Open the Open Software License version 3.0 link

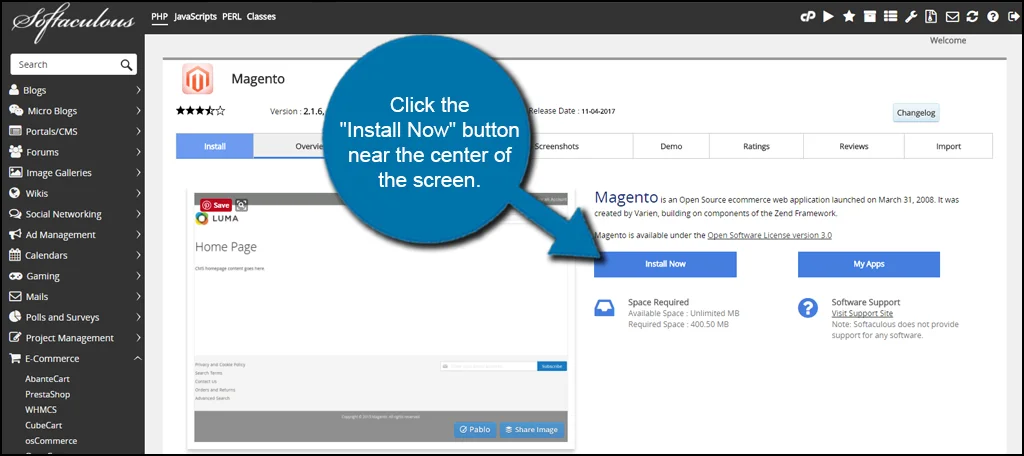point(769,235)
